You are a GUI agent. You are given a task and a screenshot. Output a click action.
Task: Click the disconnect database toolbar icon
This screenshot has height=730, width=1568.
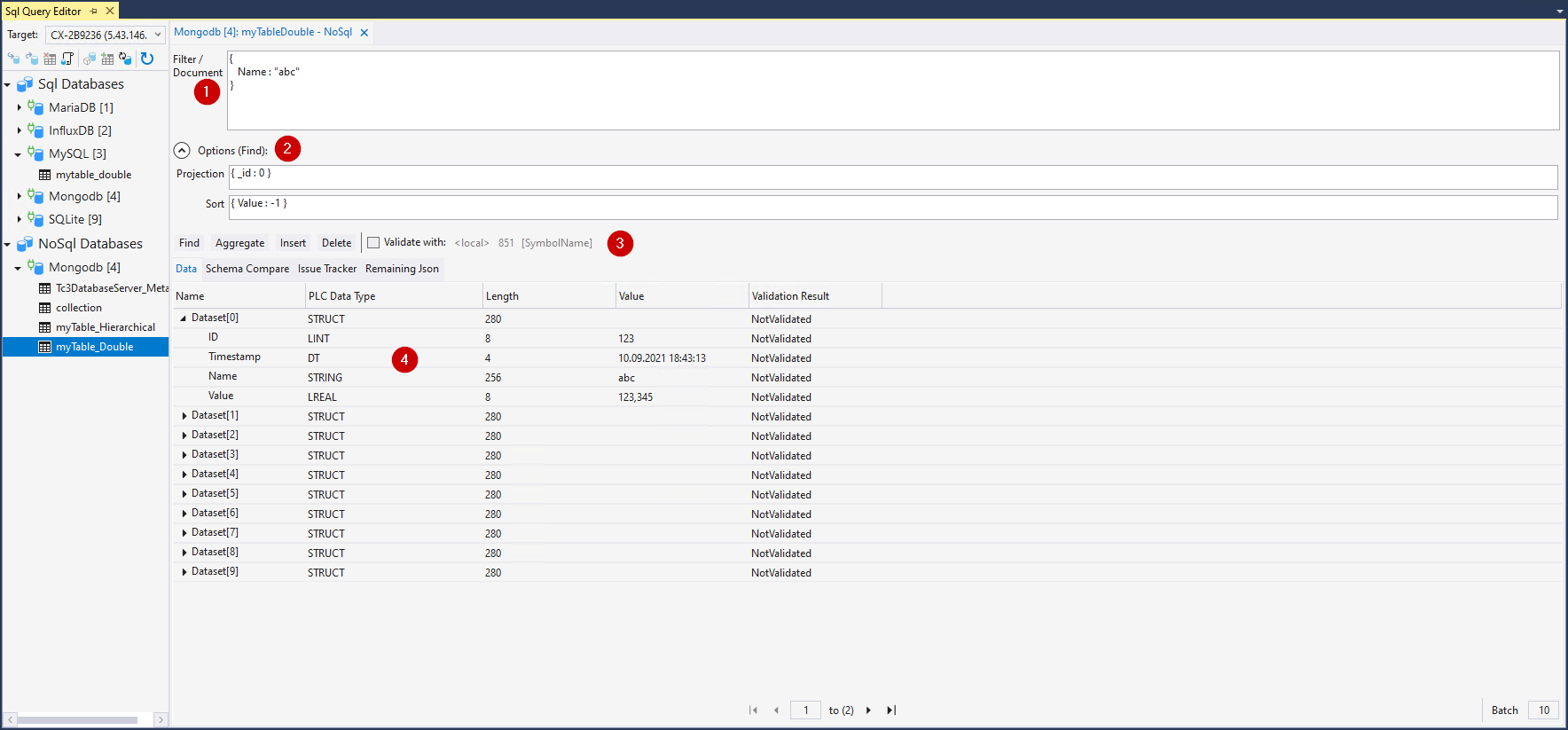32,59
